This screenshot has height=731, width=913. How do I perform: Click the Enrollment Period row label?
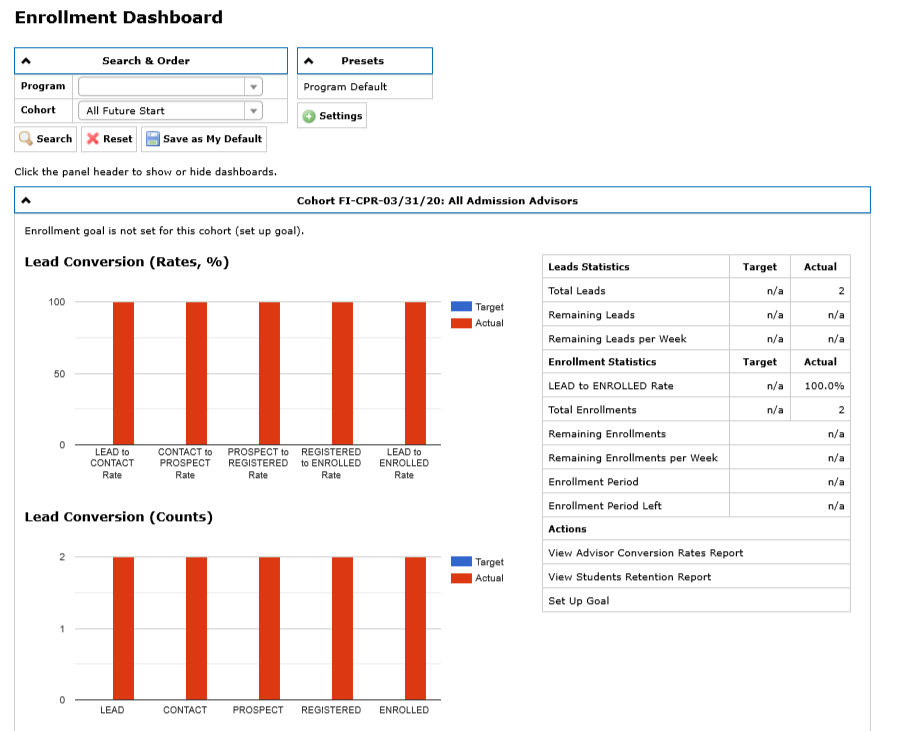point(593,482)
